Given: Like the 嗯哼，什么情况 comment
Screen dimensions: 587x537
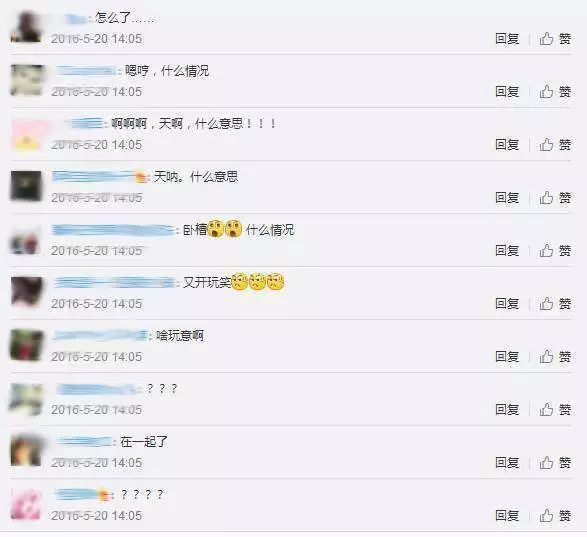Looking at the screenshot, I should (555, 92).
